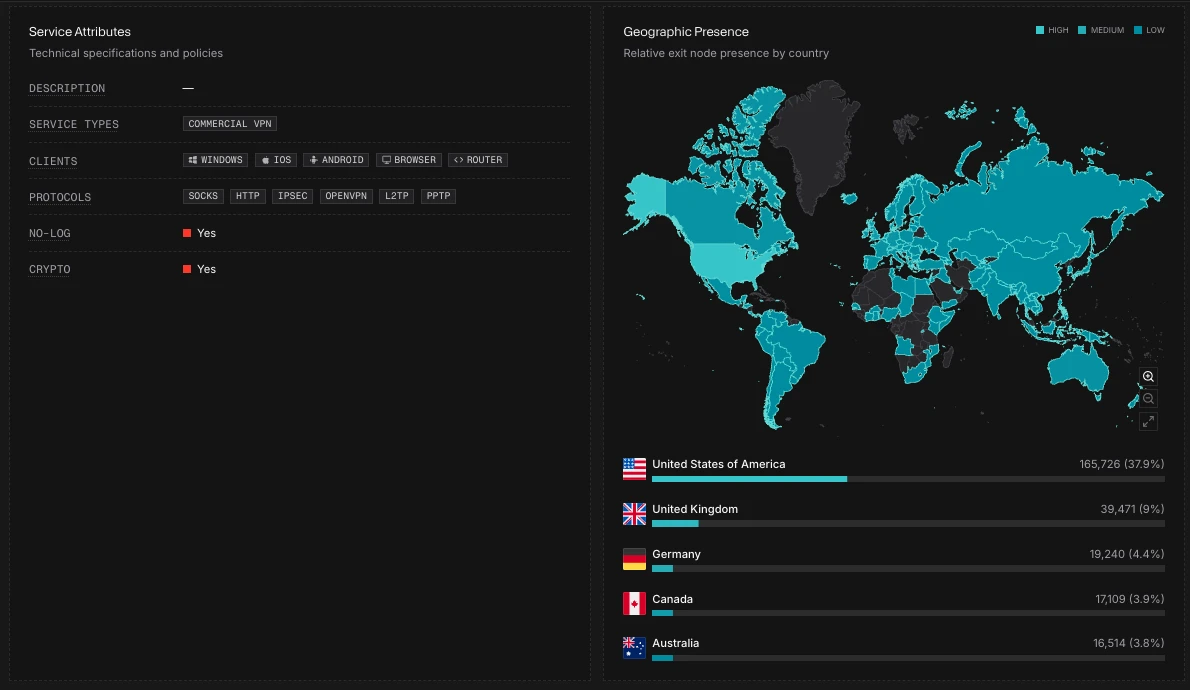Click the DESCRIPTION attribute label
The height and width of the screenshot is (690, 1190).
pyautogui.click(x=67, y=89)
